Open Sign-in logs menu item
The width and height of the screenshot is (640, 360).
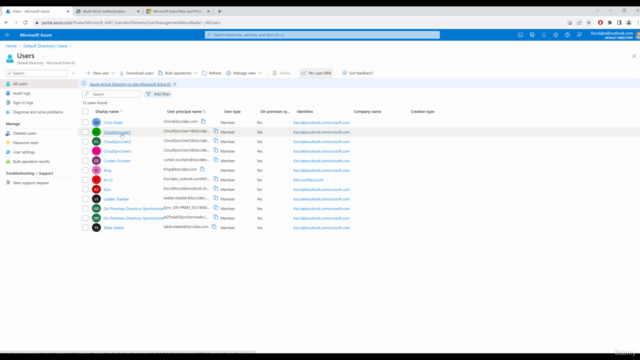click(x=23, y=103)
